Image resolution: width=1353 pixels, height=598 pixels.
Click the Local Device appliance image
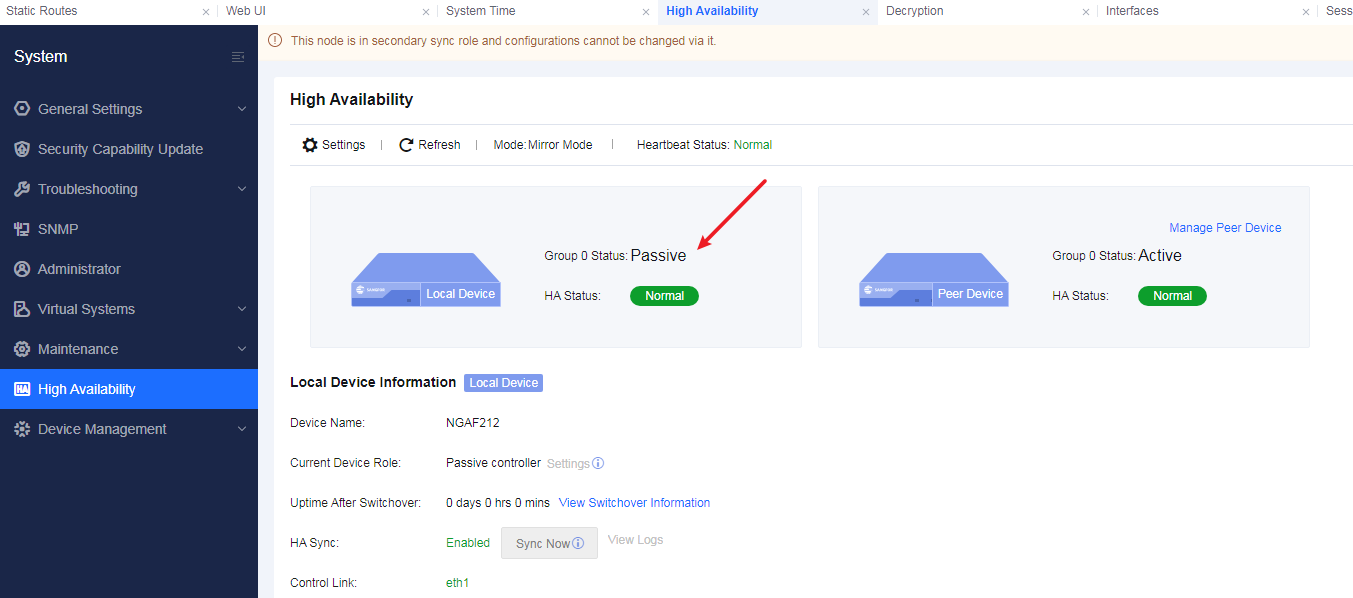[426, 281]
